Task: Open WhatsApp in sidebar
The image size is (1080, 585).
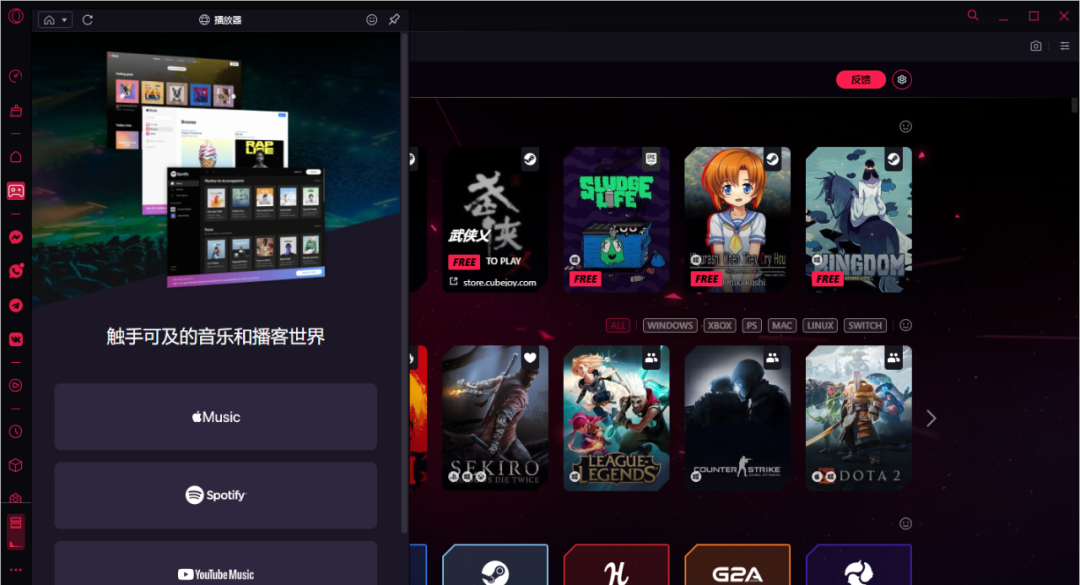Action: pyautogui.click(x=16, y=271)
